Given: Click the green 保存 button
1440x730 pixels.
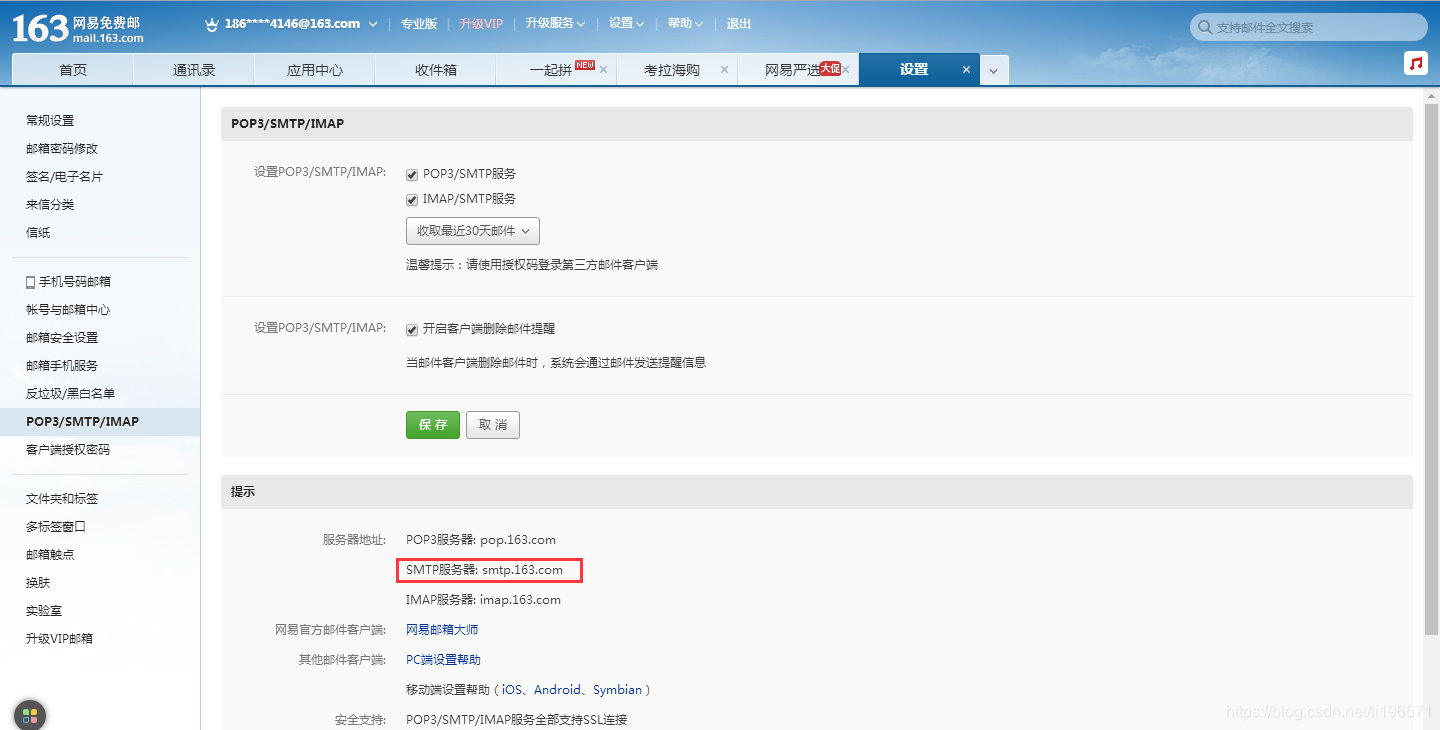Looking at the screenshot, I should 433,425.
